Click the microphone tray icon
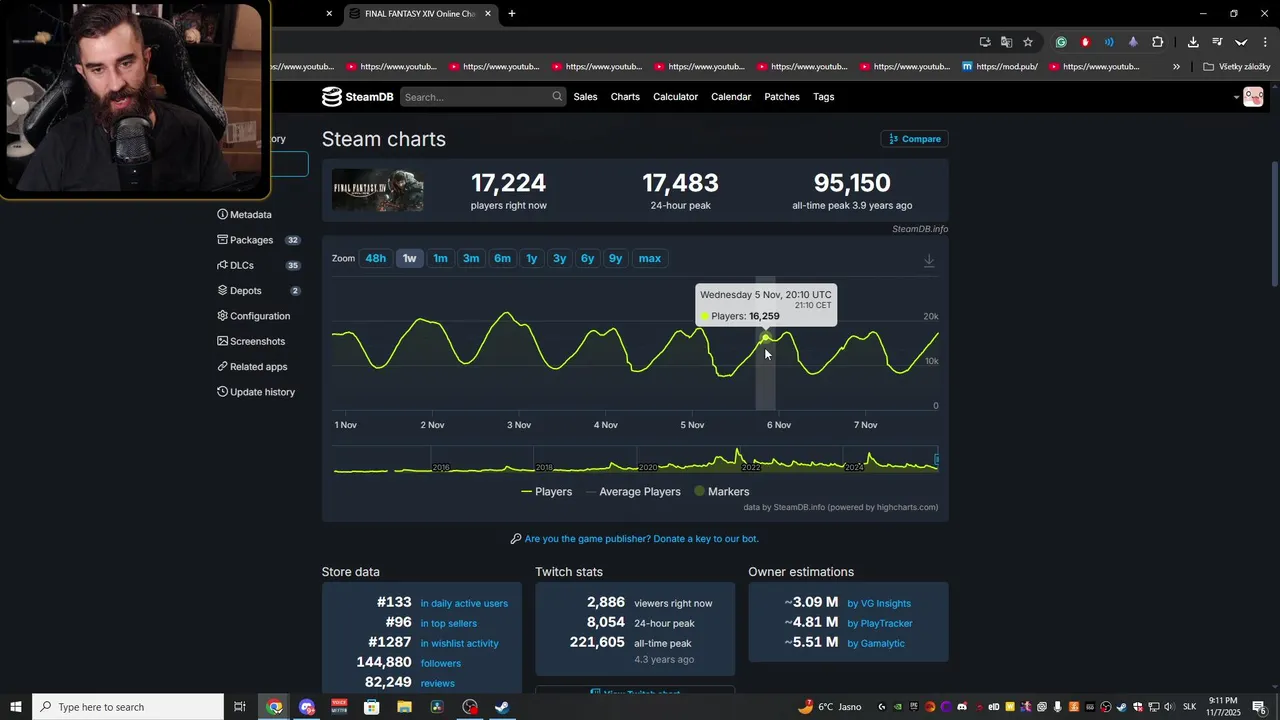This screenshot has height=720, width=1280. click(1057, 707)
